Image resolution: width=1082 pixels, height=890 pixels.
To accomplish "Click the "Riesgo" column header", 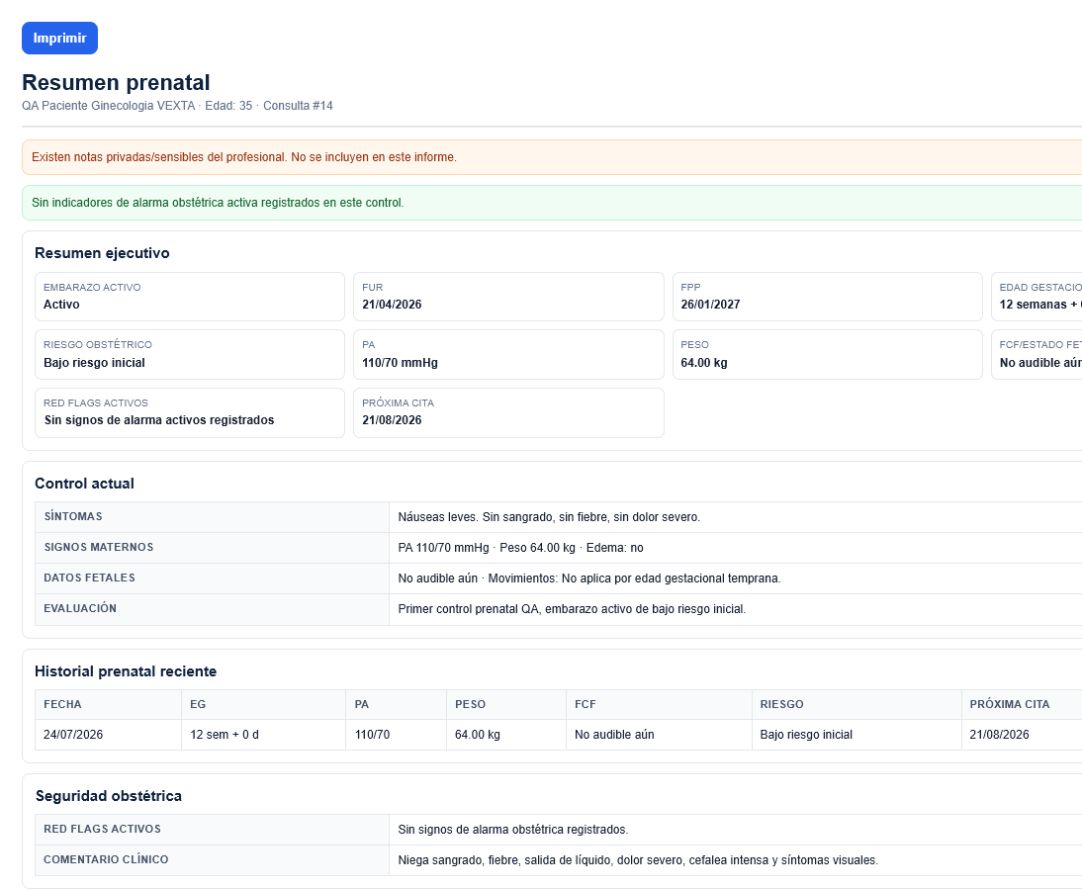I will [x=782, y=704].
